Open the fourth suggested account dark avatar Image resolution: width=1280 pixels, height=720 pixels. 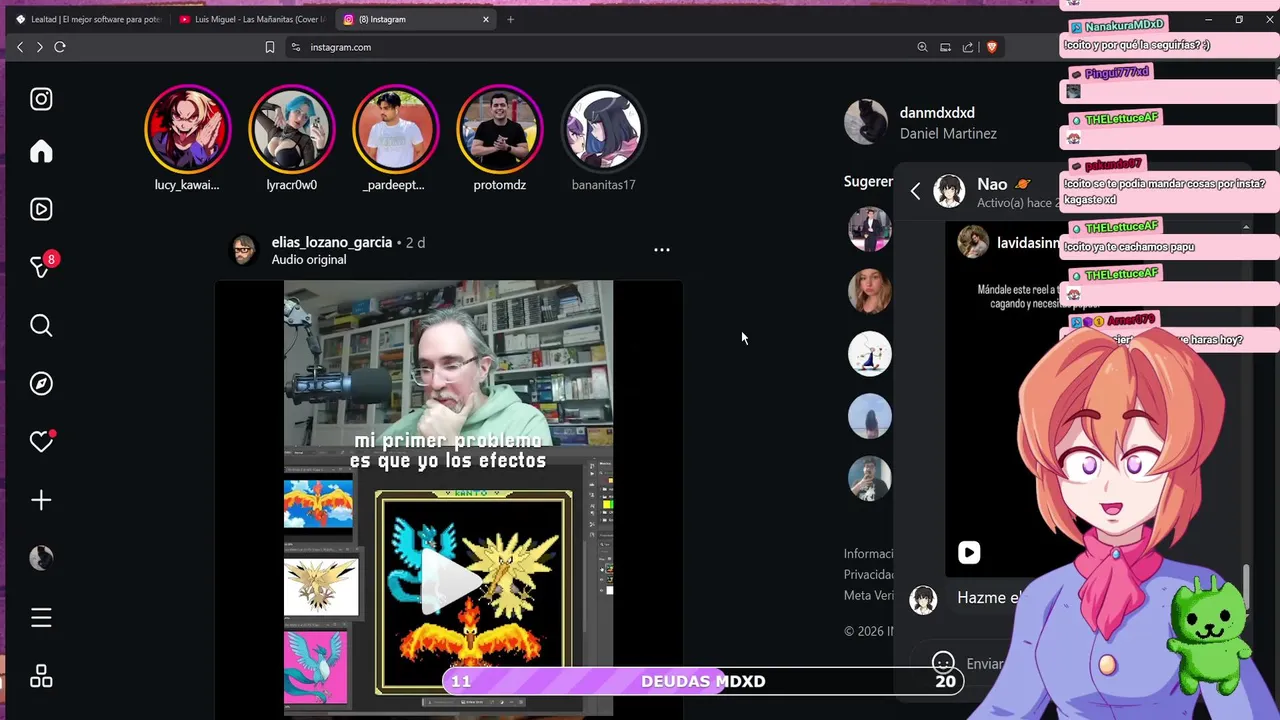pyautogui.click(x=869, y=415)
